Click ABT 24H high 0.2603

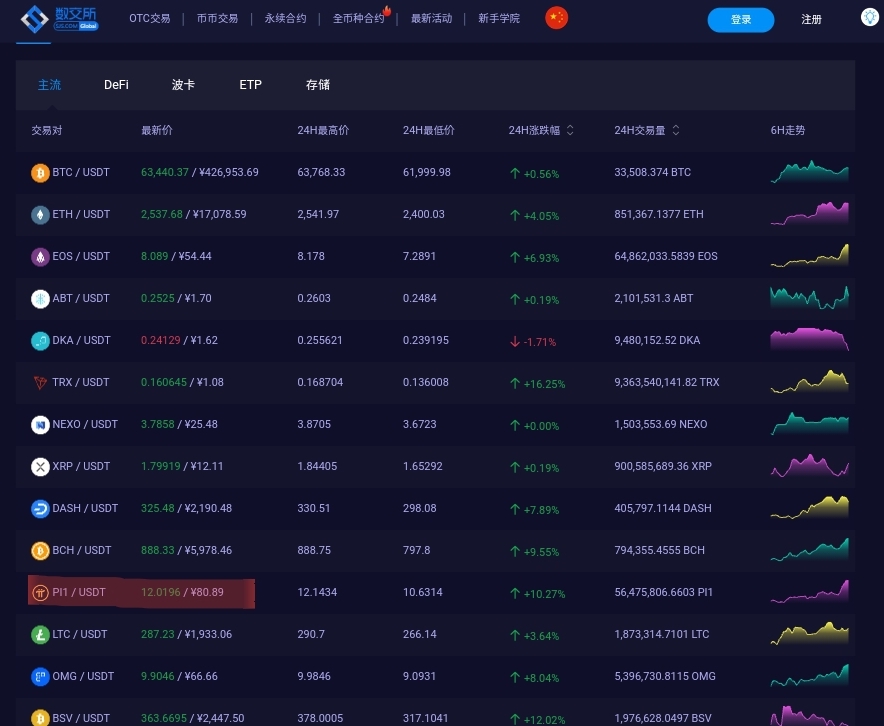[x=313, y=299]
